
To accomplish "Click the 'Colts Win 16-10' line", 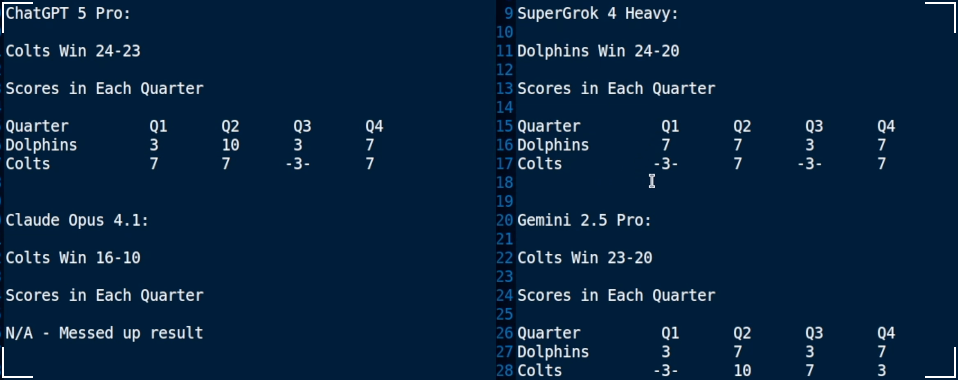I will [73, 258].
